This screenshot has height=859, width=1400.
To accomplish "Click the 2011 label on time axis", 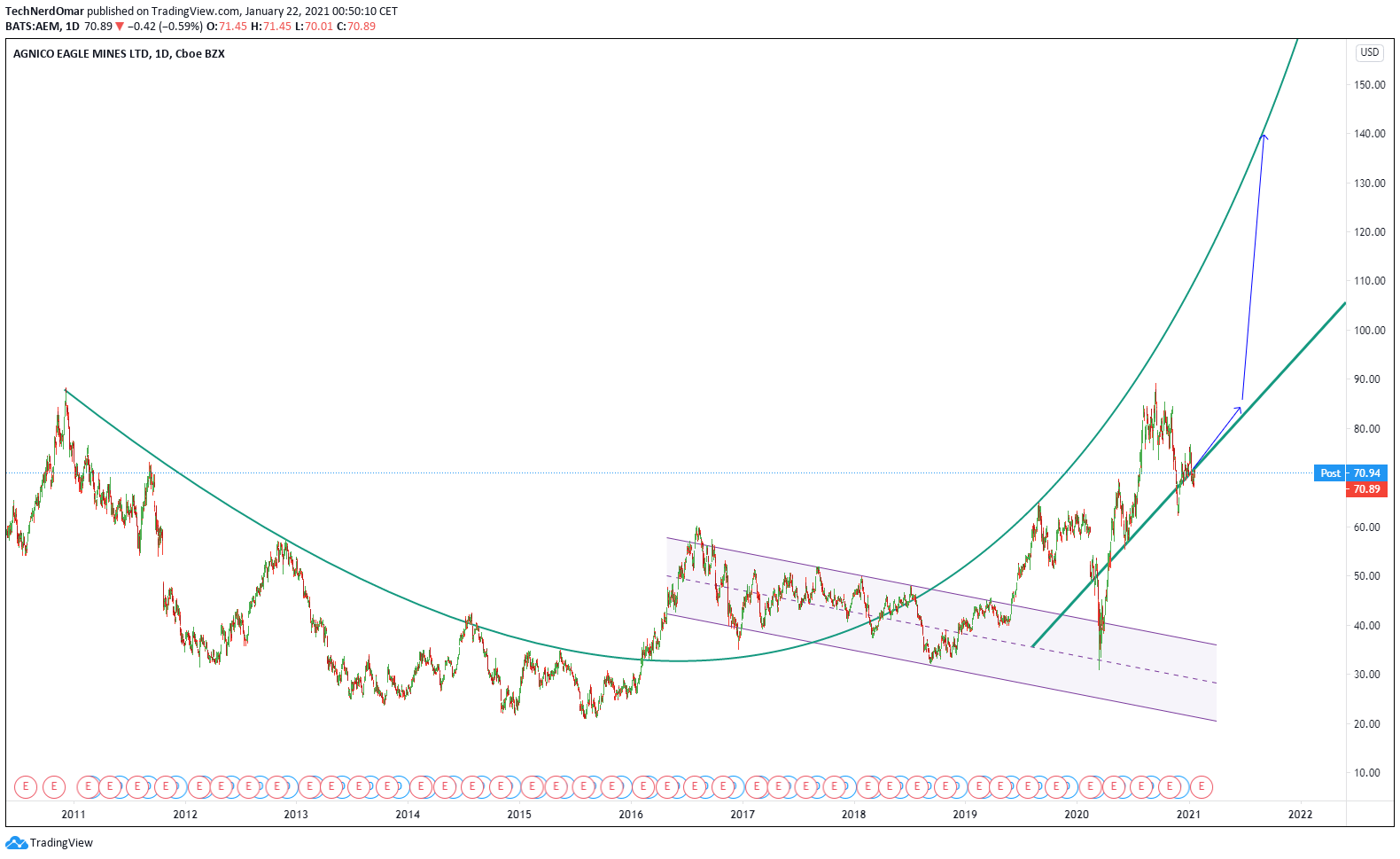I will pyautogui.click(x=74, y=815).
